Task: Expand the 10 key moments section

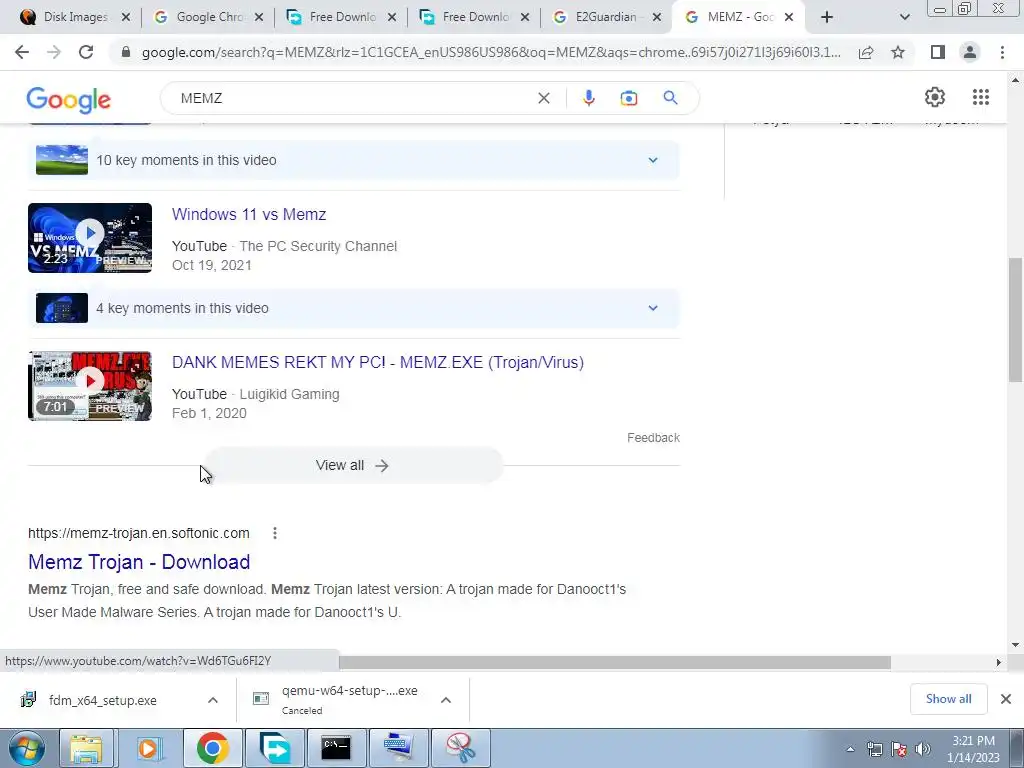Action: coord(652,160)
